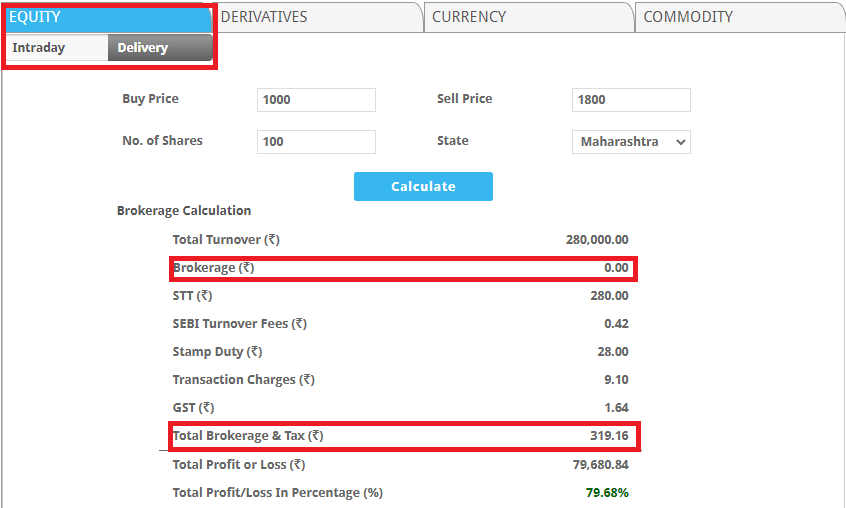Click the Total Brokerage & Tax value 319.16

pos(609,436)
